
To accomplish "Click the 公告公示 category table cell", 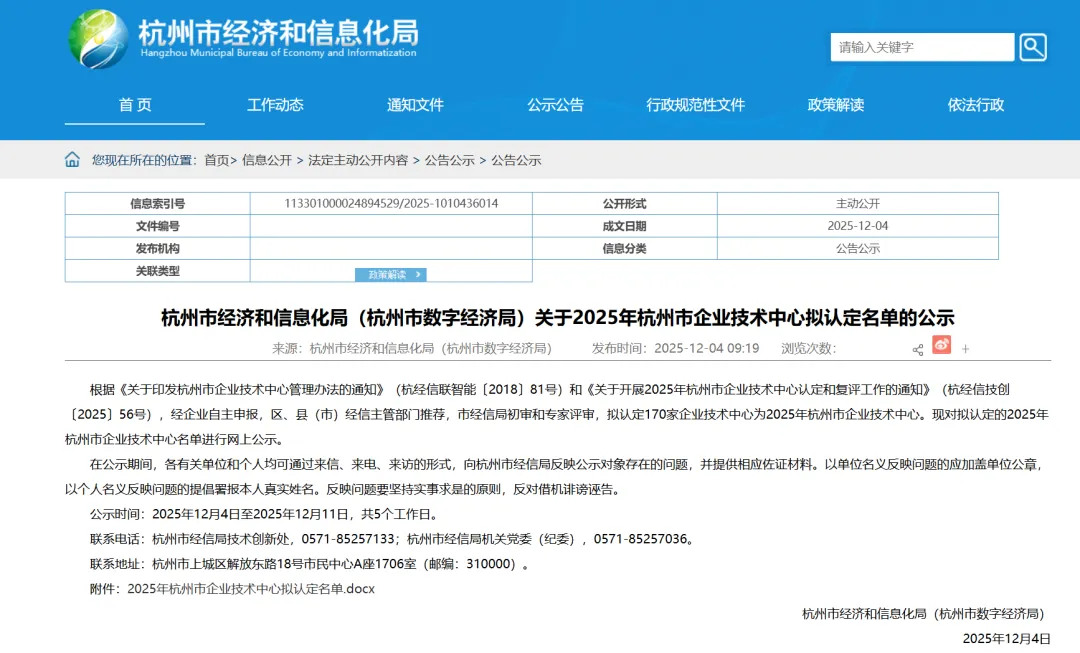I will point(858,249).
